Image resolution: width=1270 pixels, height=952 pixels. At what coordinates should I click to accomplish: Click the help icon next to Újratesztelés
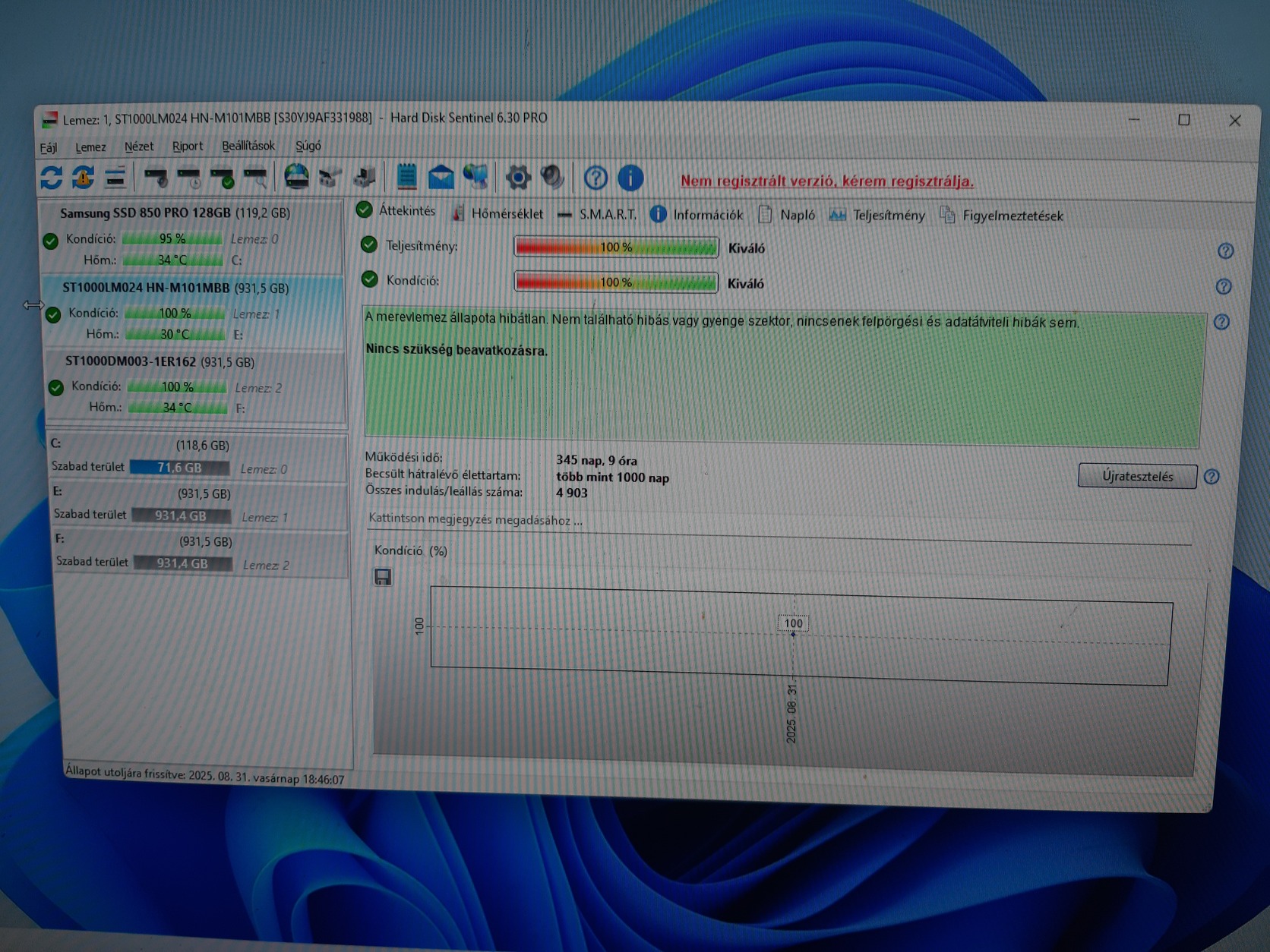tap(1212, 476)
